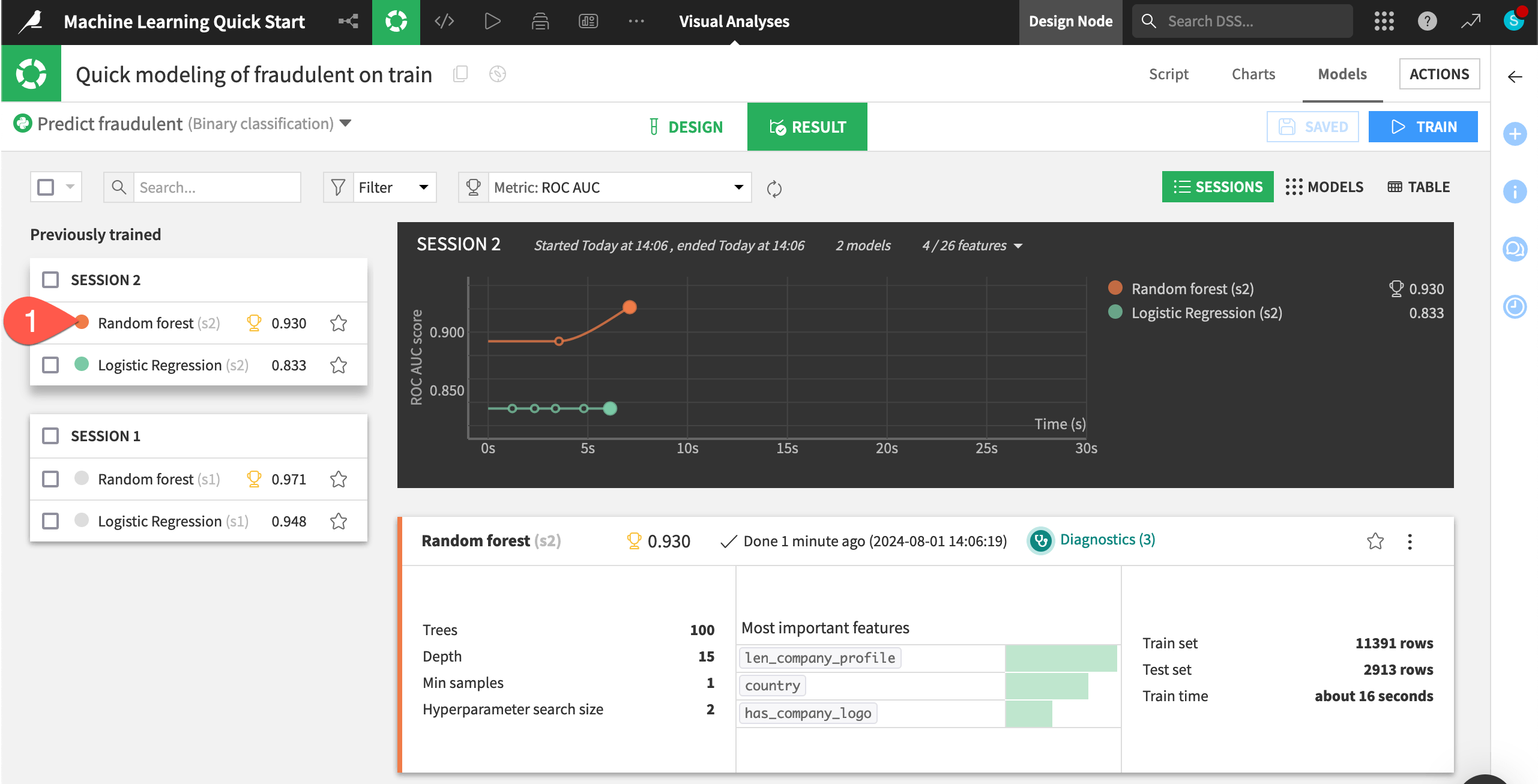Click the Dataiku bird logo icon

tap(30, 20)
